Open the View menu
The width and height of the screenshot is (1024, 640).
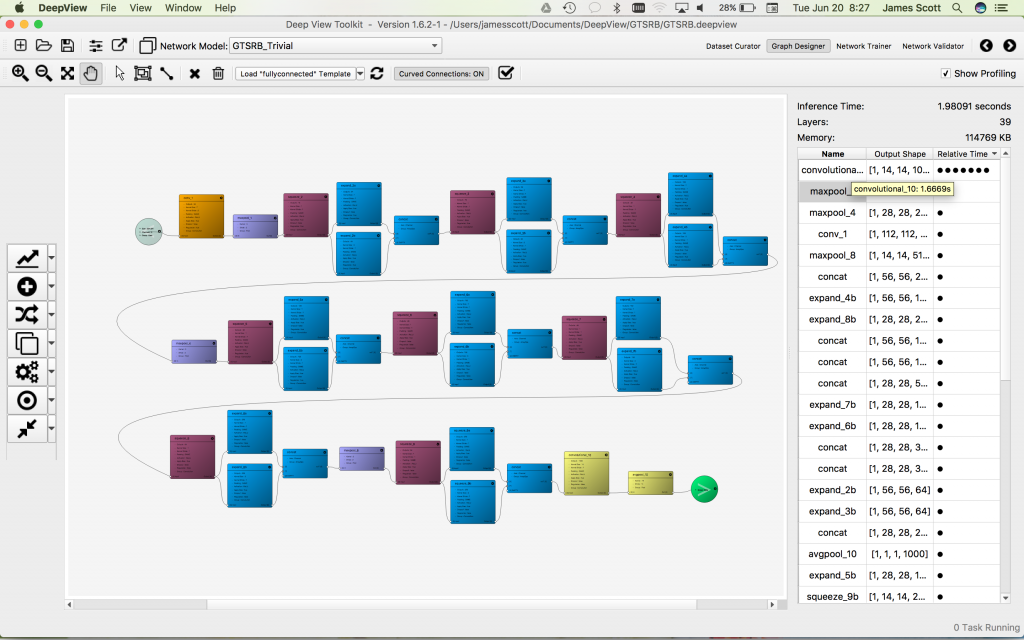tap(139, 8)
